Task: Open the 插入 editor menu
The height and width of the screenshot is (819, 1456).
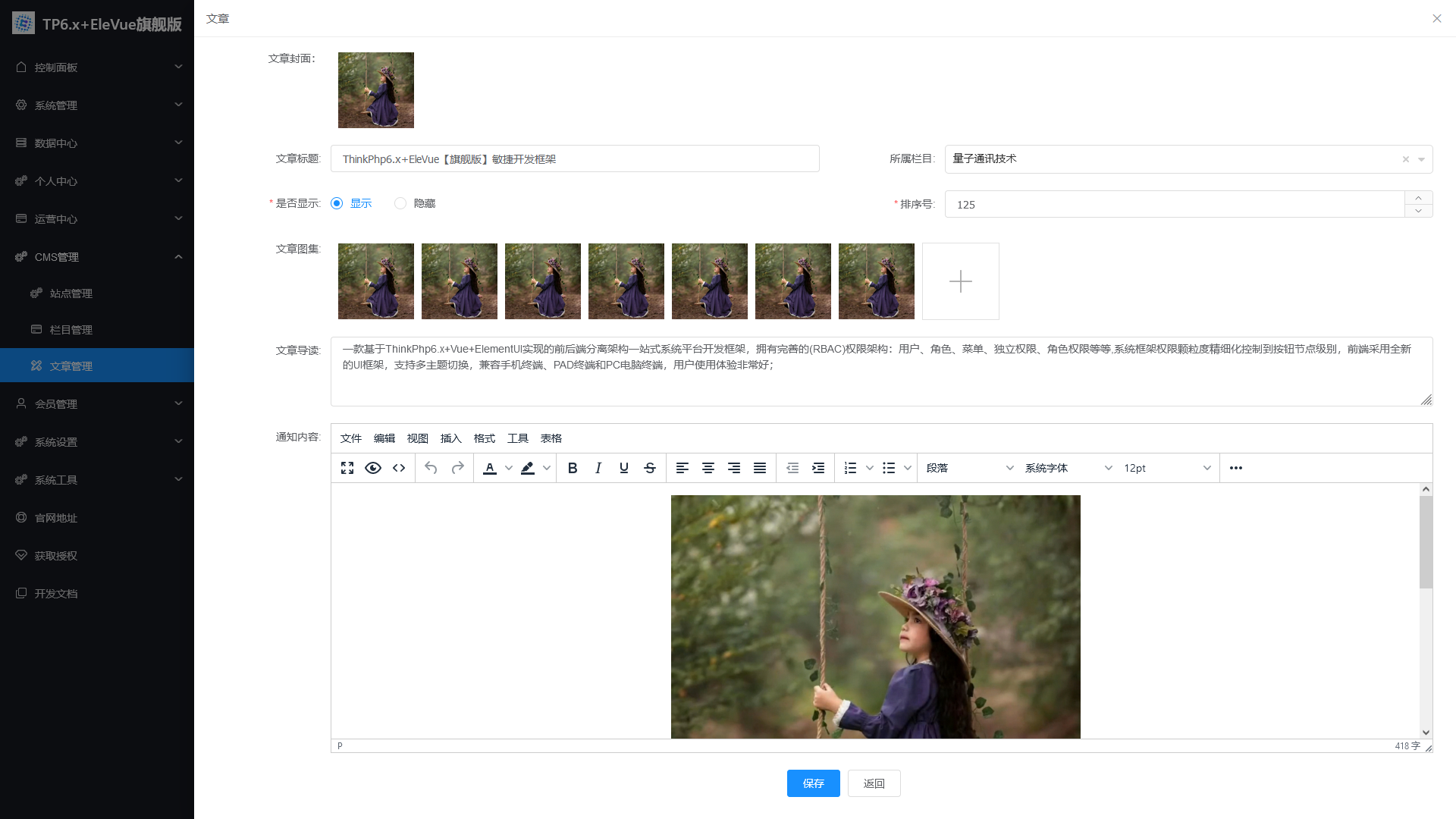Action: 451,438
